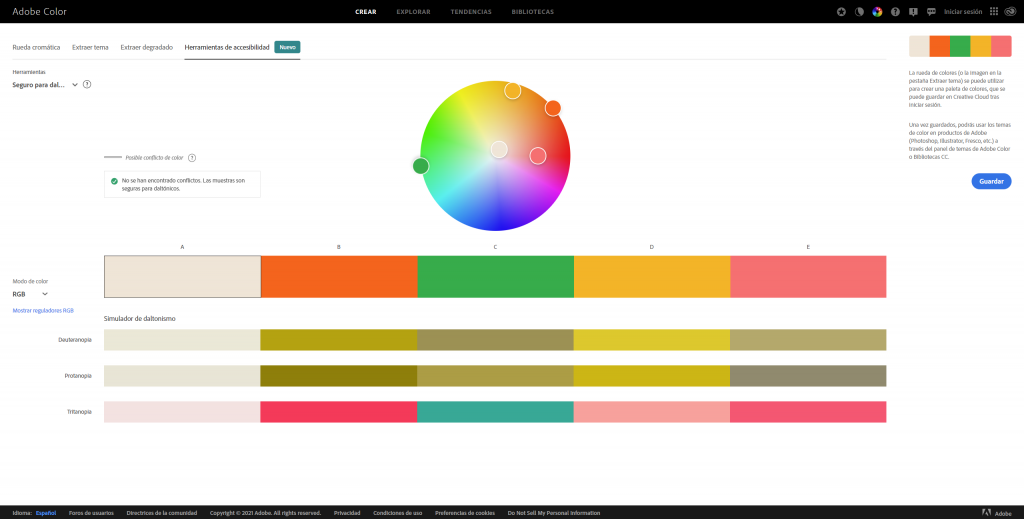Click Mostrar reguladores RGB link
1024x519 pixels.
(x=43, y=311)
